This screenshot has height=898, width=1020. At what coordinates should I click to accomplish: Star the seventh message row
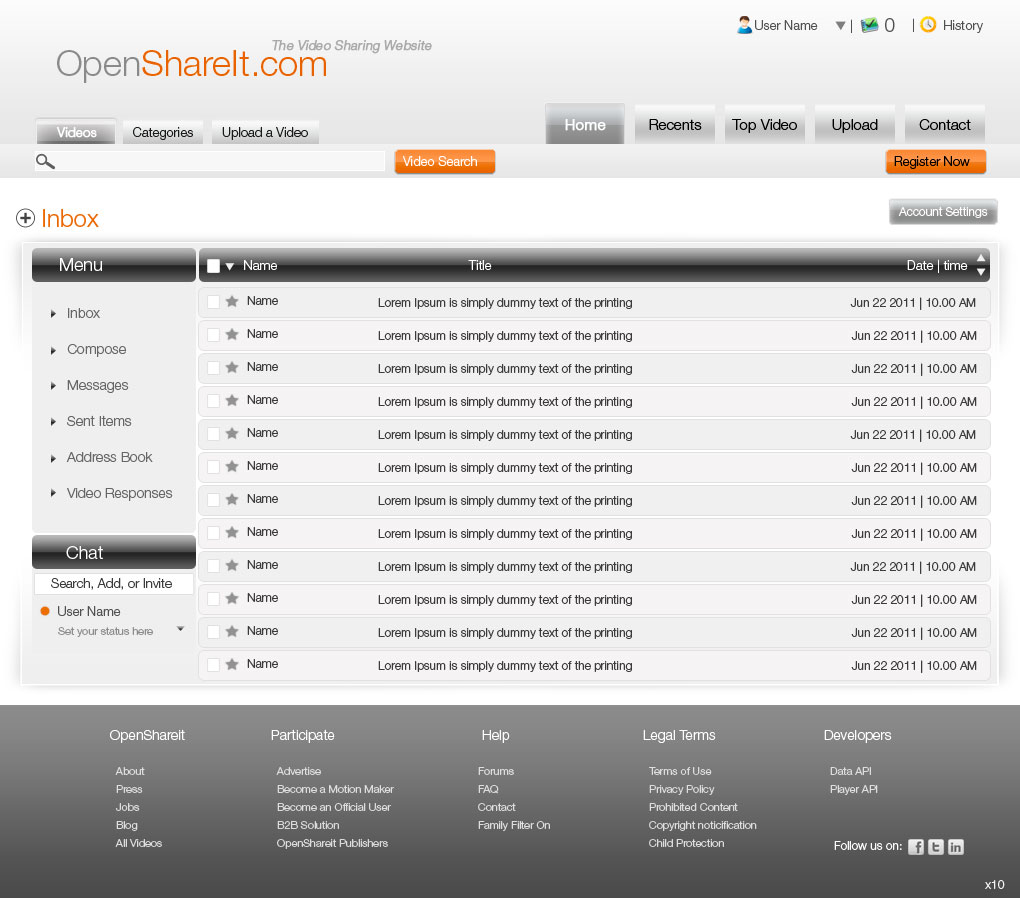pos(232,500)
